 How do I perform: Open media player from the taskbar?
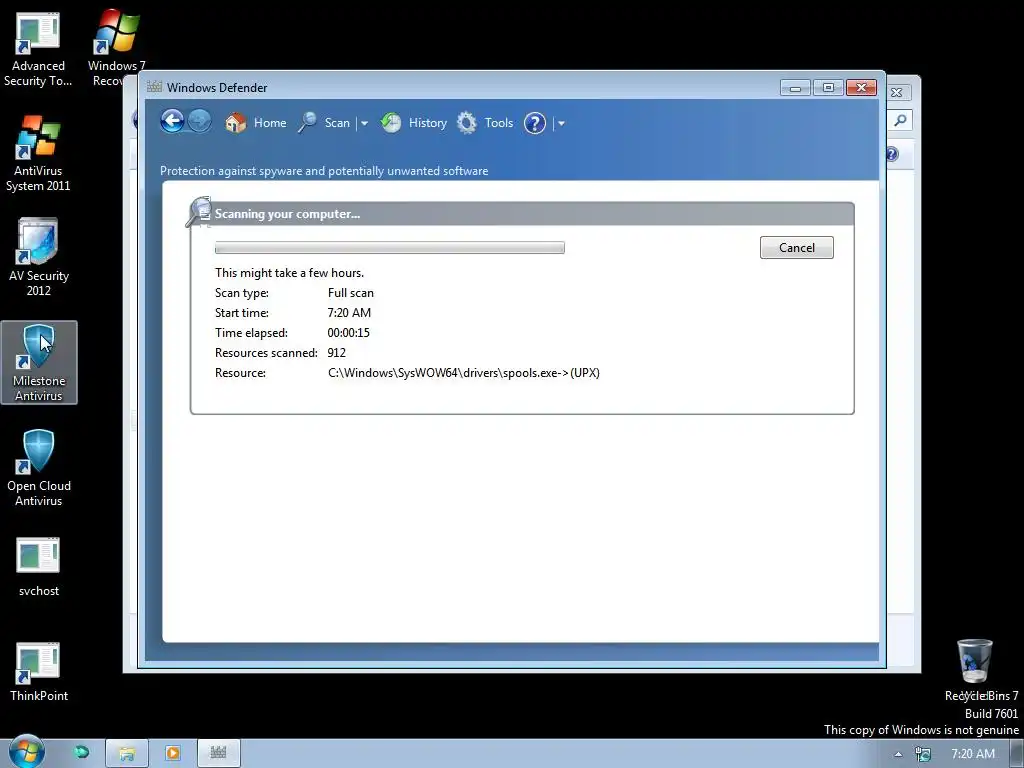[x=172, y=753]
